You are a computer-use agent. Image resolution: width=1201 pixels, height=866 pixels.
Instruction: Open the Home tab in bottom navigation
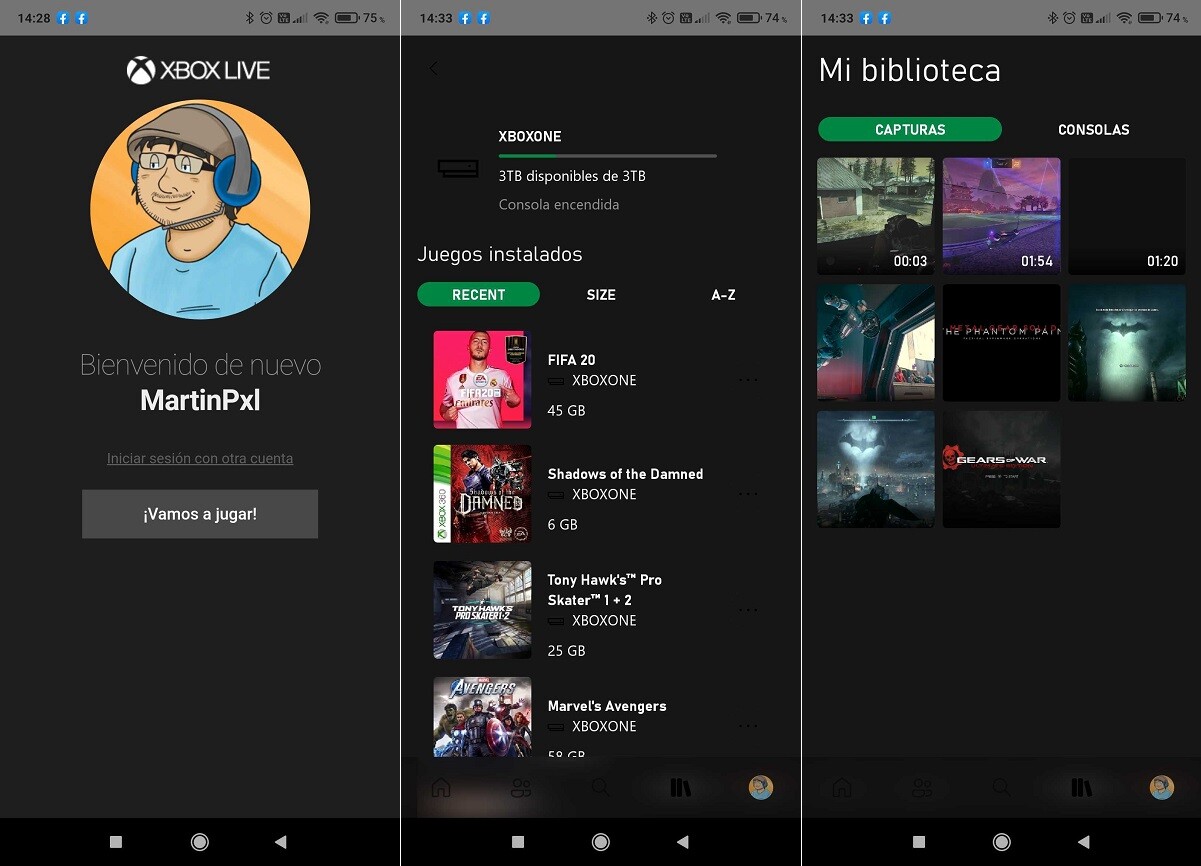tap(441, 787)
